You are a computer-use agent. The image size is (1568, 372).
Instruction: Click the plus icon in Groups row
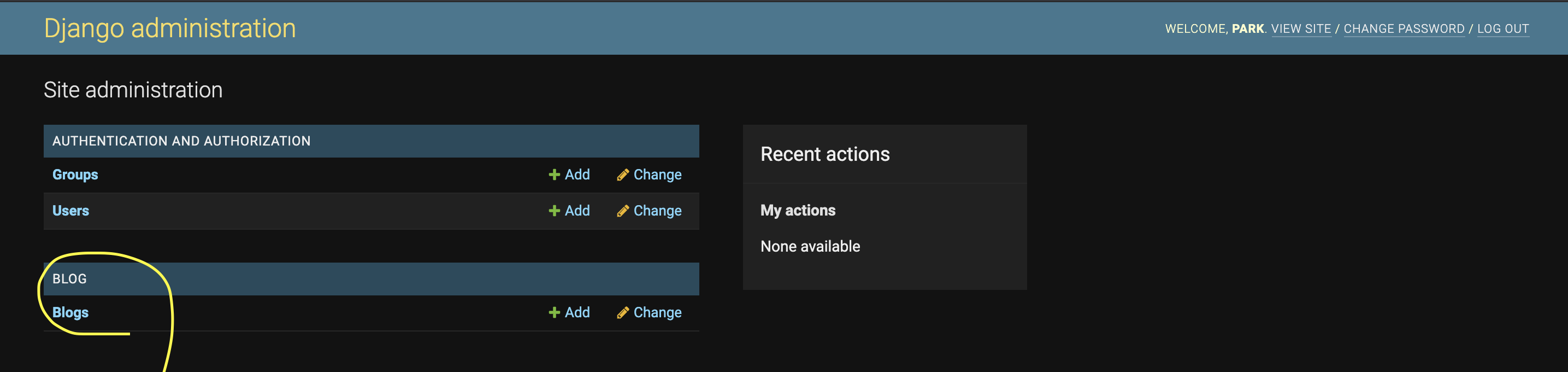(x=554, y=175)
